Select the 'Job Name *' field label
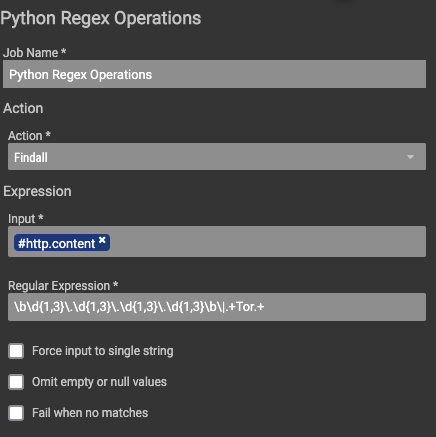The height and width of the screenshot is (437, 436). tap(35, 53)
